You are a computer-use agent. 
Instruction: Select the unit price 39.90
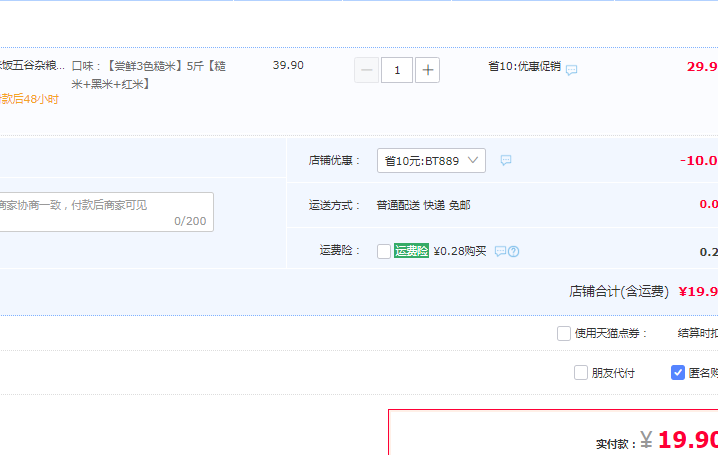288,65
